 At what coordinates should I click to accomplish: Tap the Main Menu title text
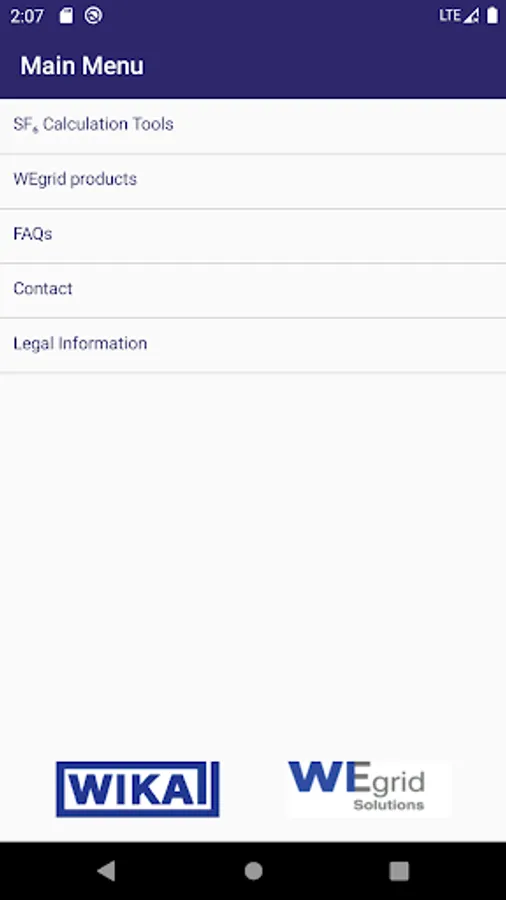(x=82, y=66)
